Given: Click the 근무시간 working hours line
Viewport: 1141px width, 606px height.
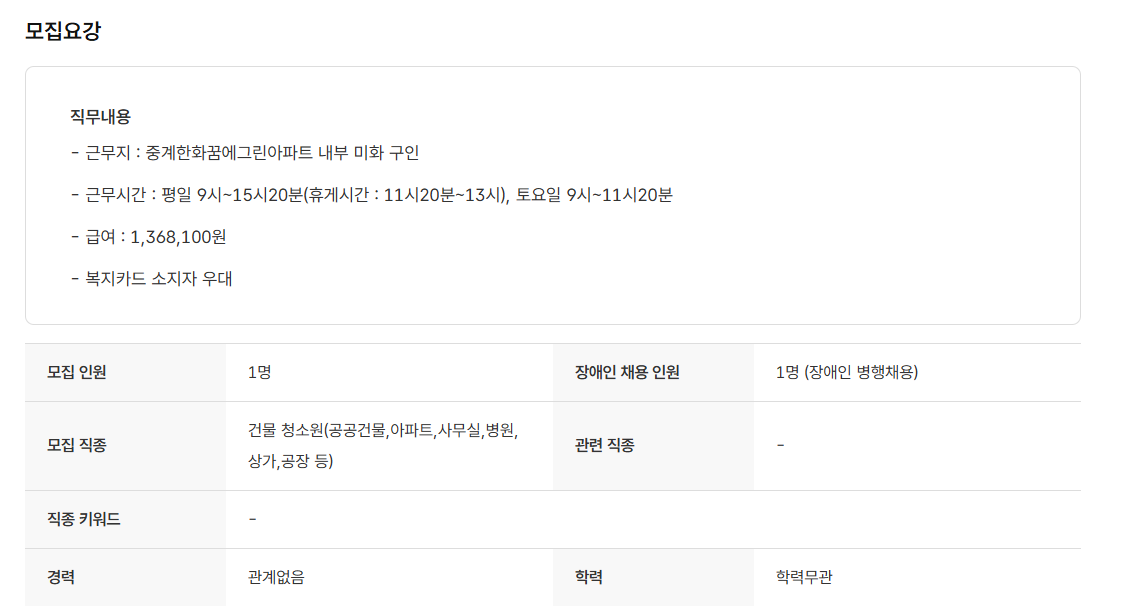Looking at the screenshot, I should (x=372, y=195).
